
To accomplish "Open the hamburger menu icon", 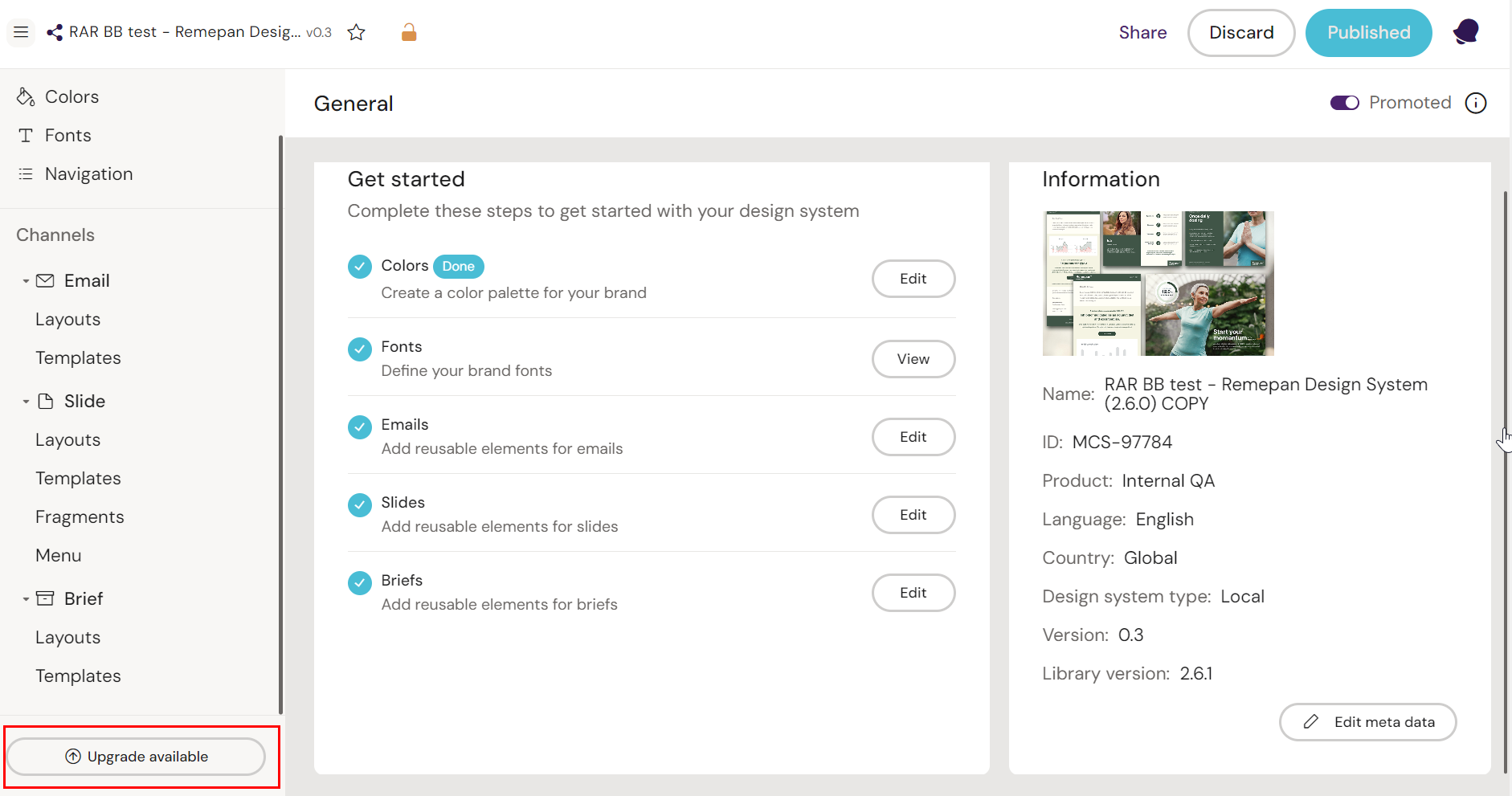I will (21, 32).
